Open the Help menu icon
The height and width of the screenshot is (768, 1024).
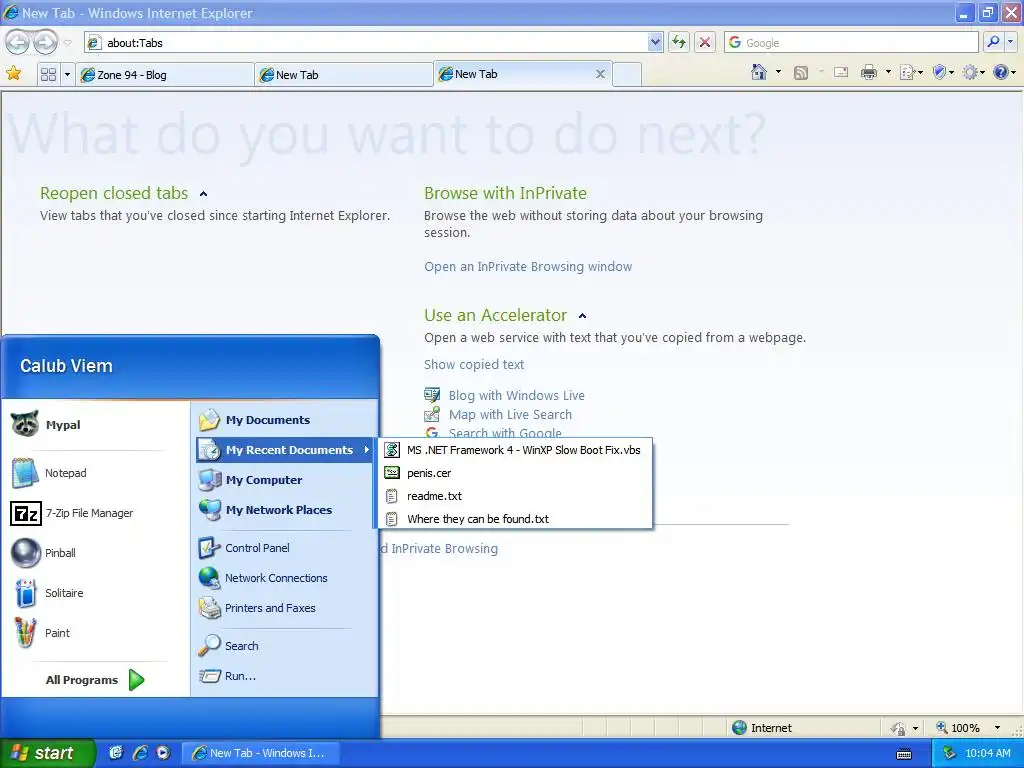tap(1004, 72)
